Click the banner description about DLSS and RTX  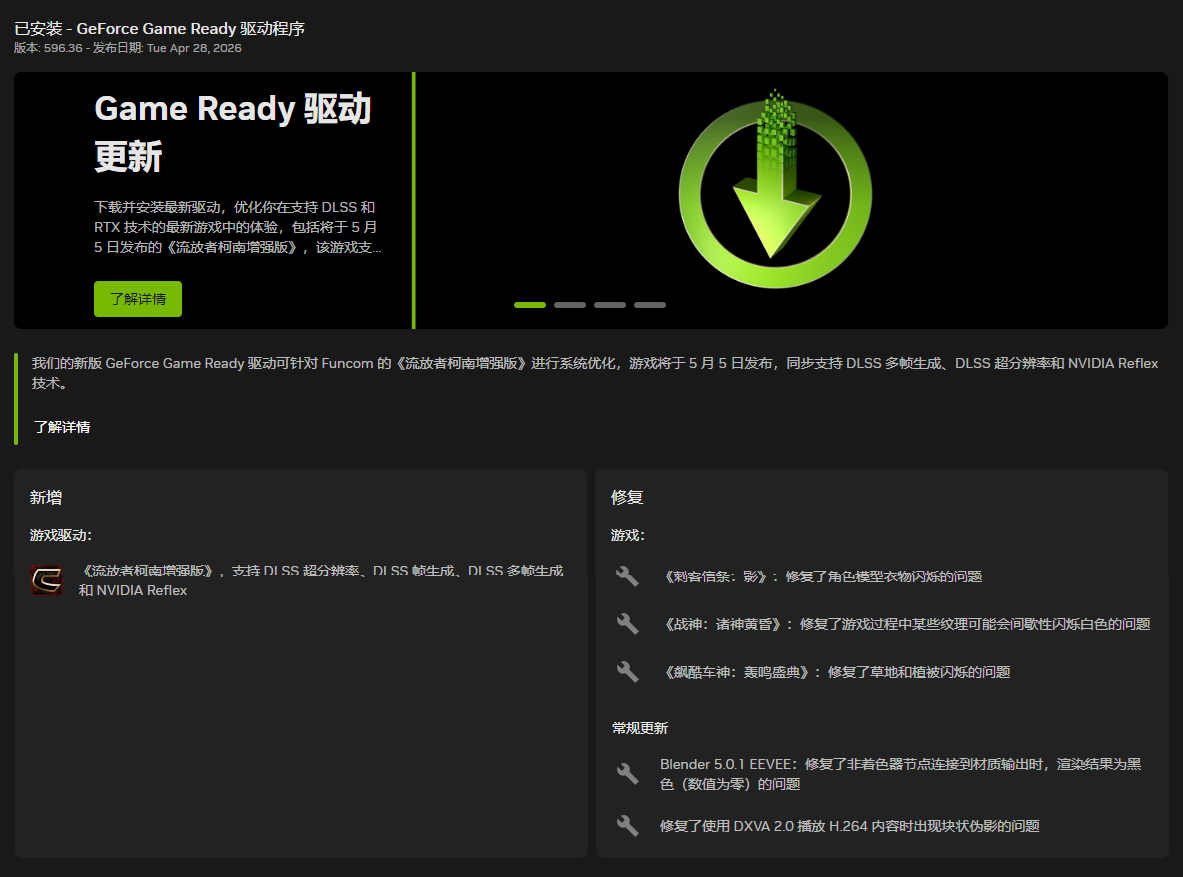(238, 227)
